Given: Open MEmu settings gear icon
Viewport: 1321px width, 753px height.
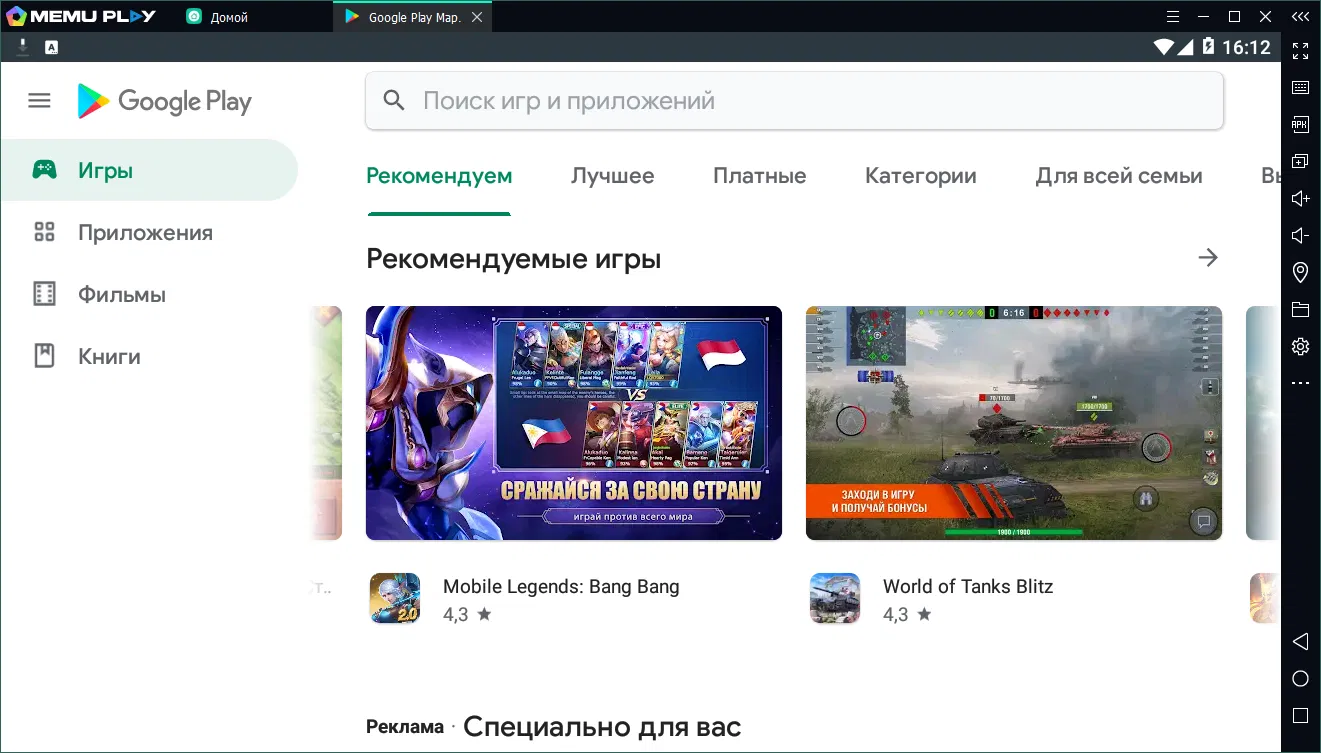Looking at the screenshot, I should pyautogui.click(x=1300, y=346).
